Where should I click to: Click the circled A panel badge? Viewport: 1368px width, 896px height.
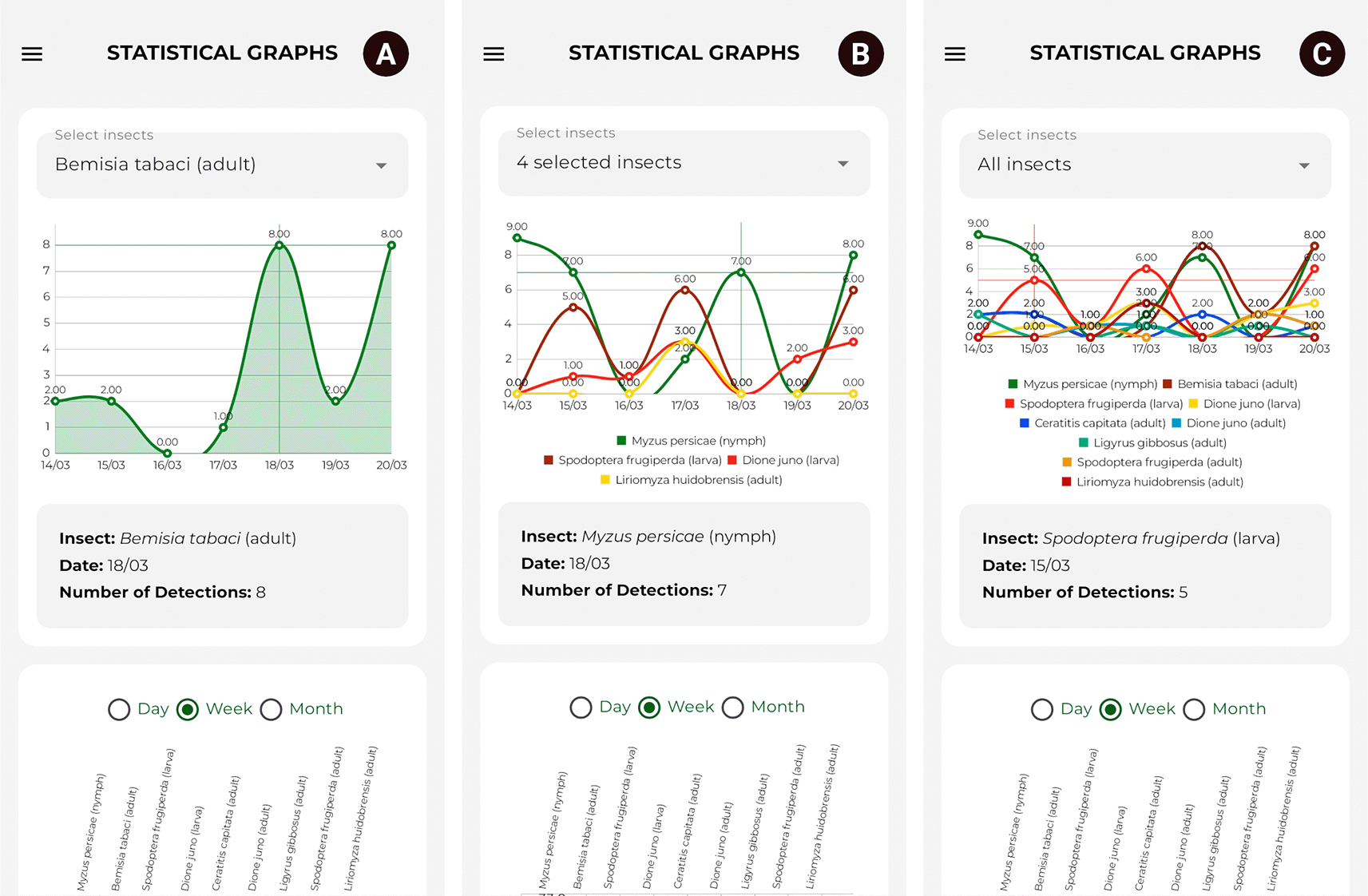tap(386, 54)
